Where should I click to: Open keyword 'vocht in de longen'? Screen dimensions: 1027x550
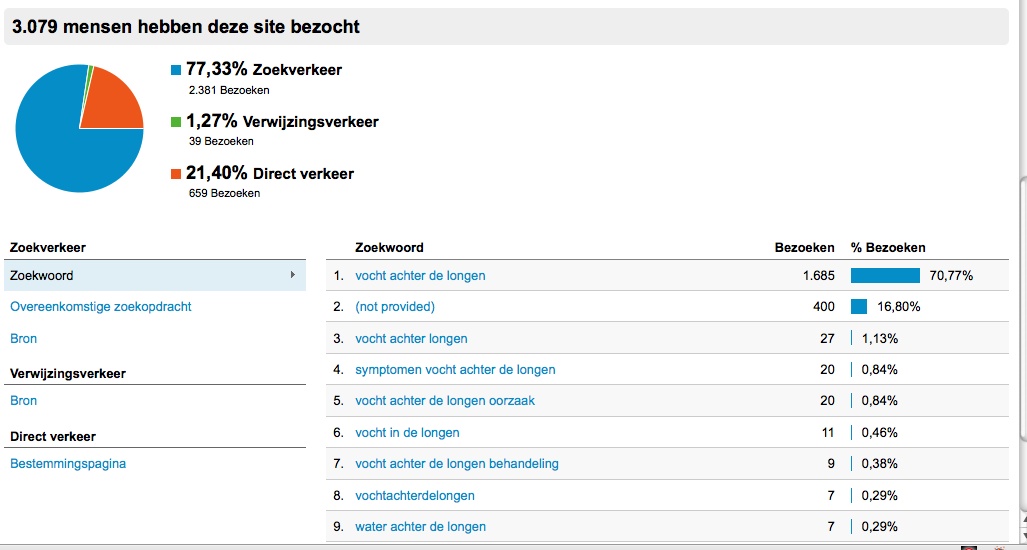point(407,433)
